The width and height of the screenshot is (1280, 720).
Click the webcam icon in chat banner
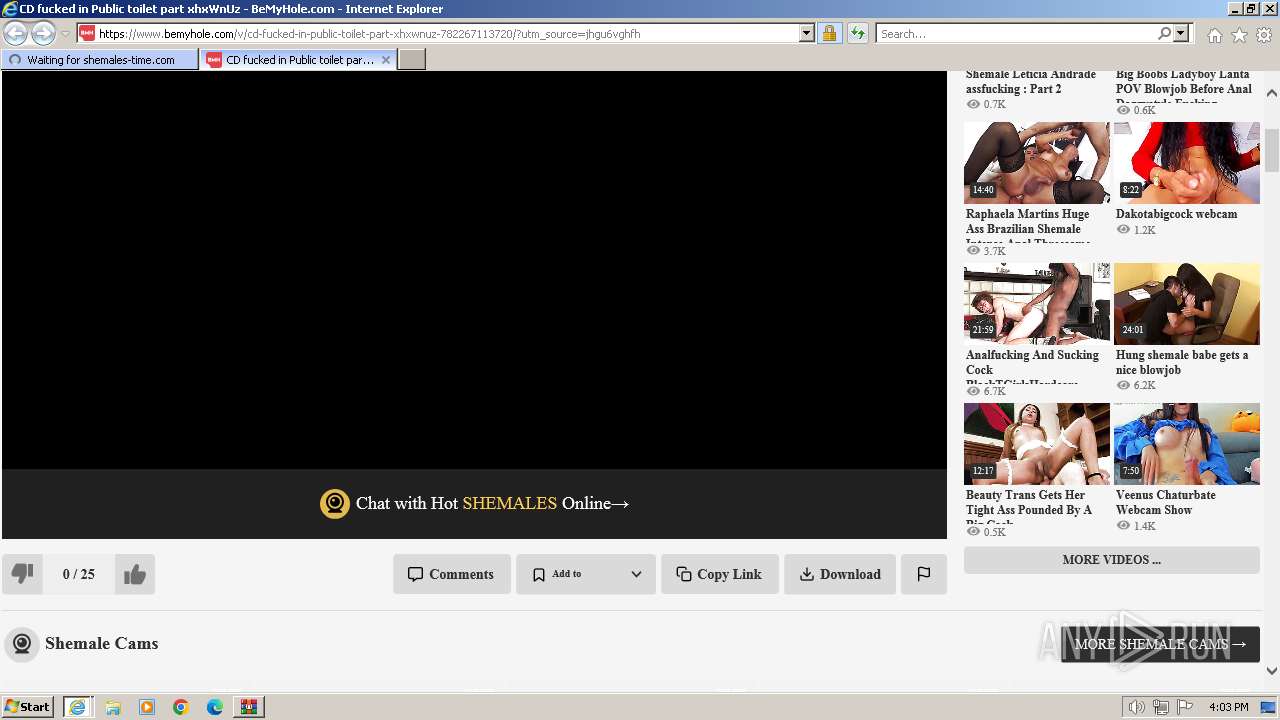(334, 503)
